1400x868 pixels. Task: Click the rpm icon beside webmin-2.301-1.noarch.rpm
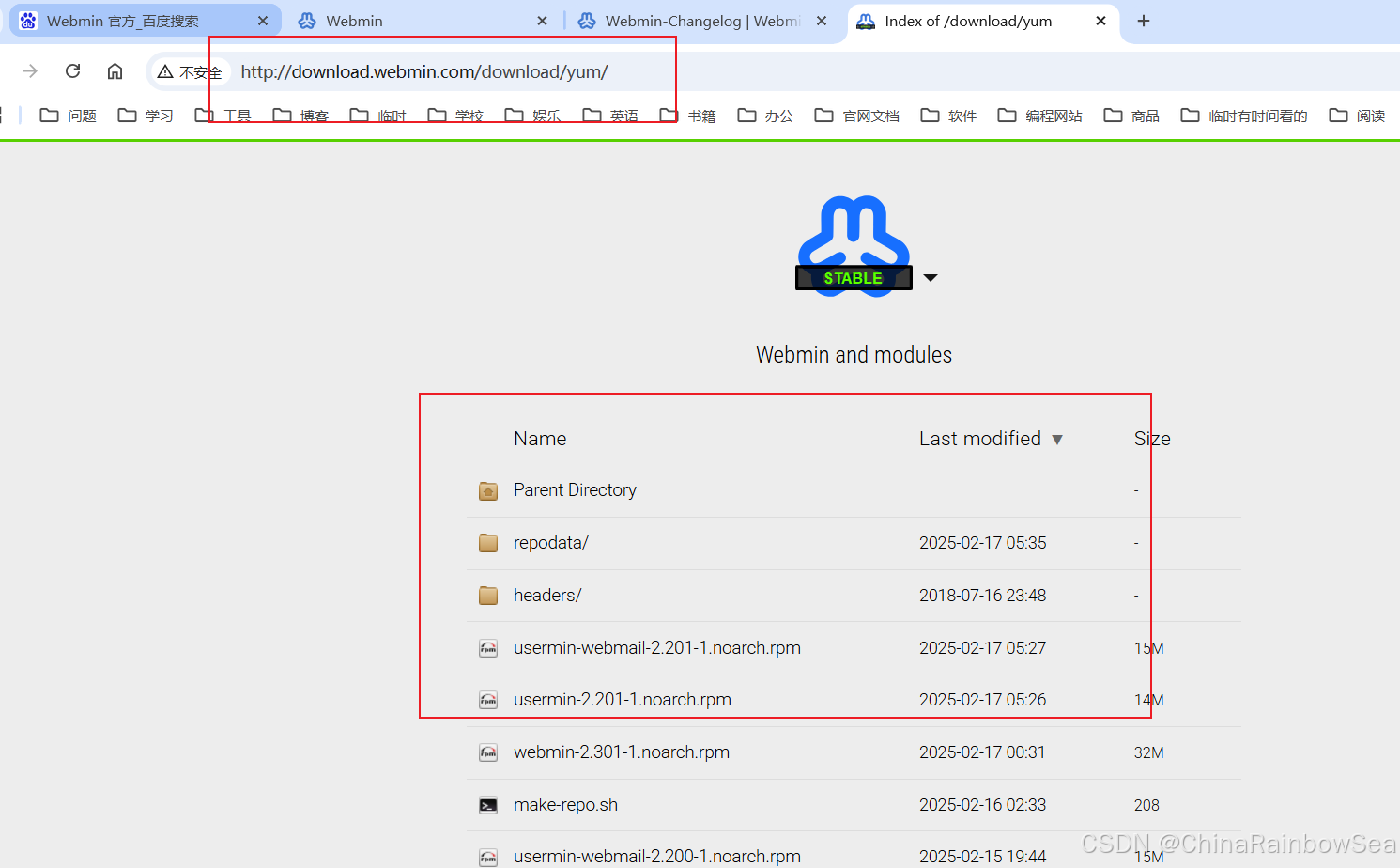(487, 752)
